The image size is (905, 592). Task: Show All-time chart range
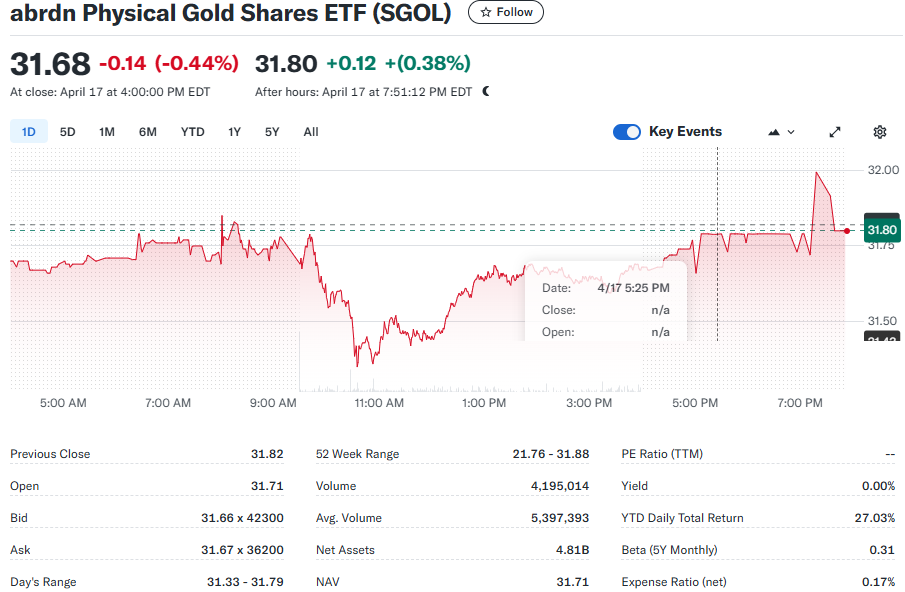[x=311, y=132]
